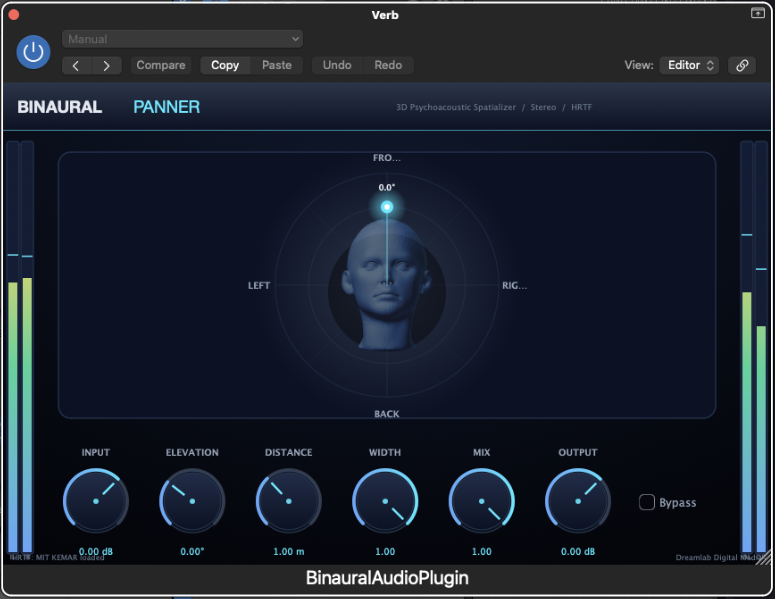
Task: Click the FRO... front direction label
Action: click(387, 158)
